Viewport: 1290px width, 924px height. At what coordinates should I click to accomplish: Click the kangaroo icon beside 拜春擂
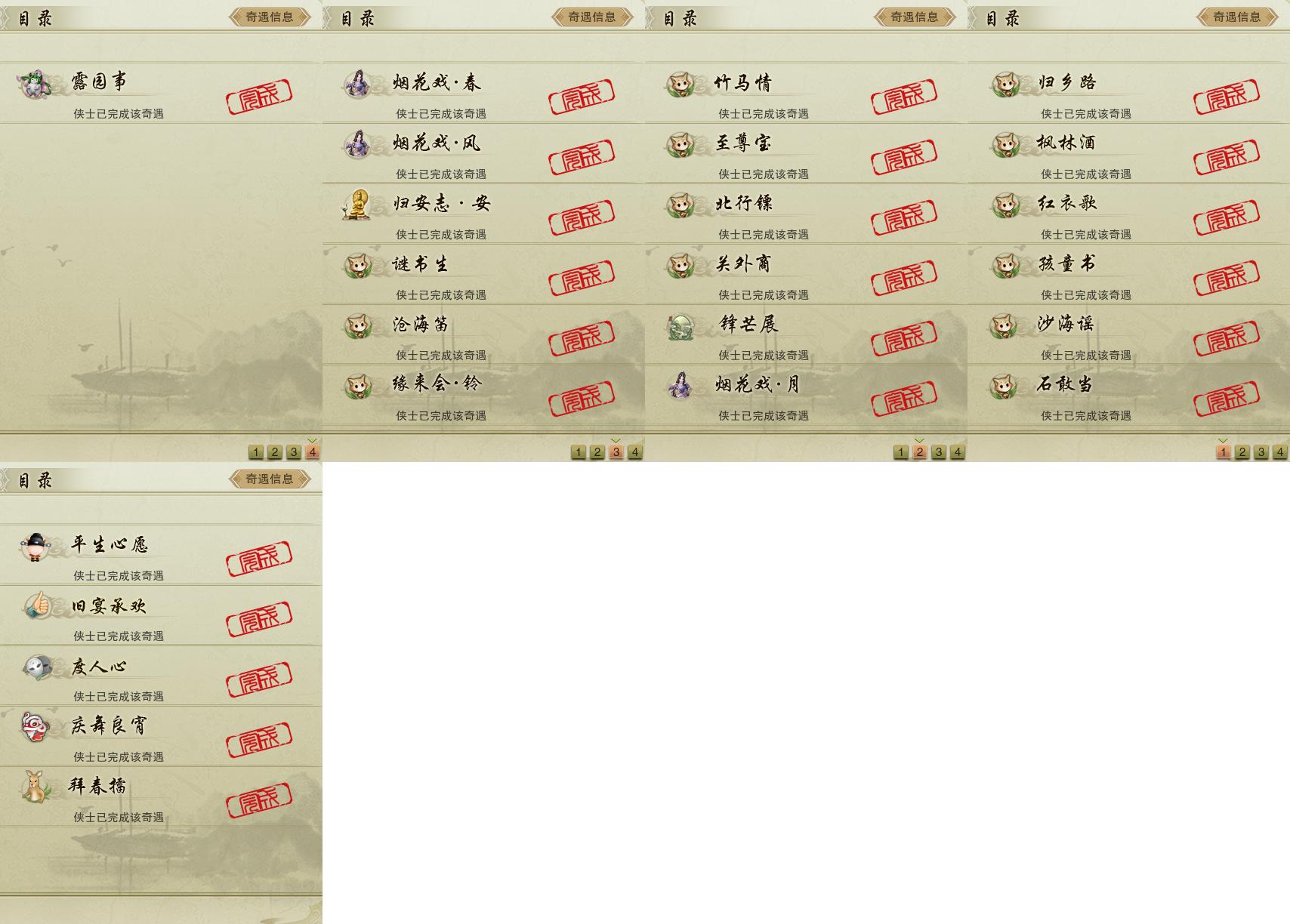pos(35,787)
